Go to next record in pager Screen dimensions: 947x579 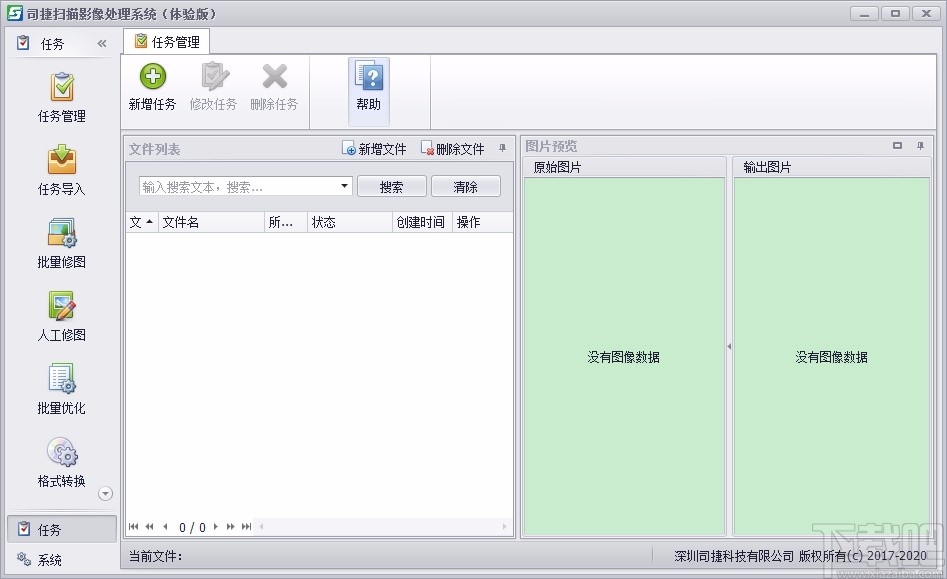coord(216,527)
